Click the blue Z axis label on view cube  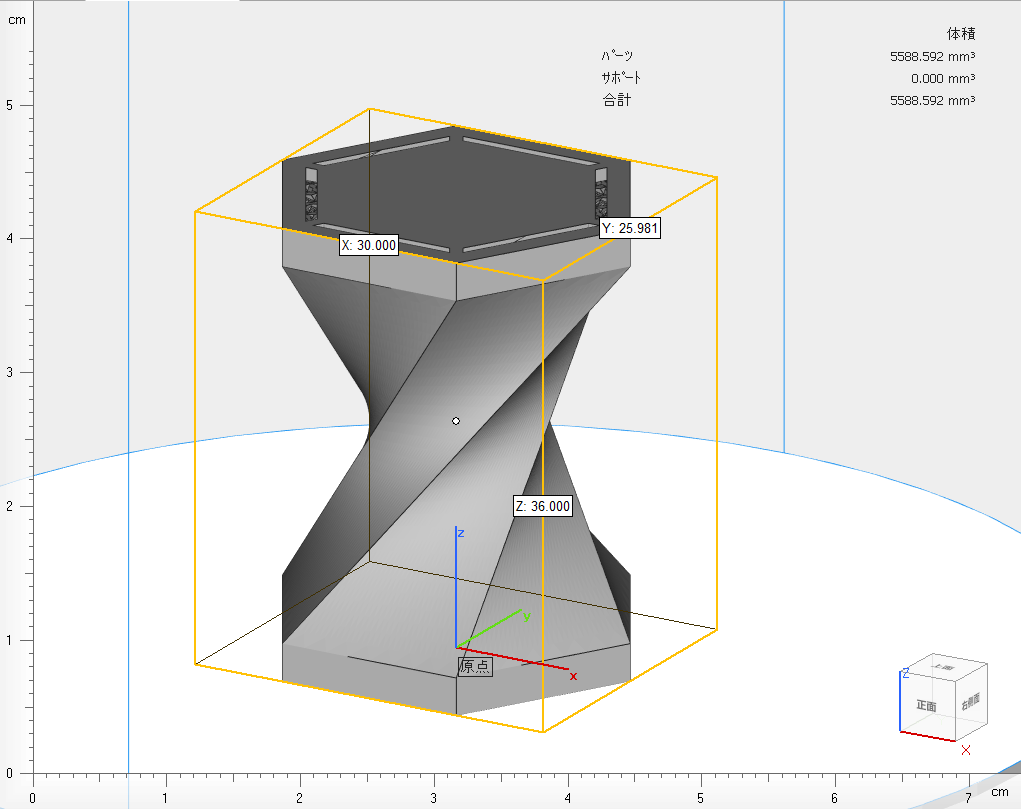[905, 673]
